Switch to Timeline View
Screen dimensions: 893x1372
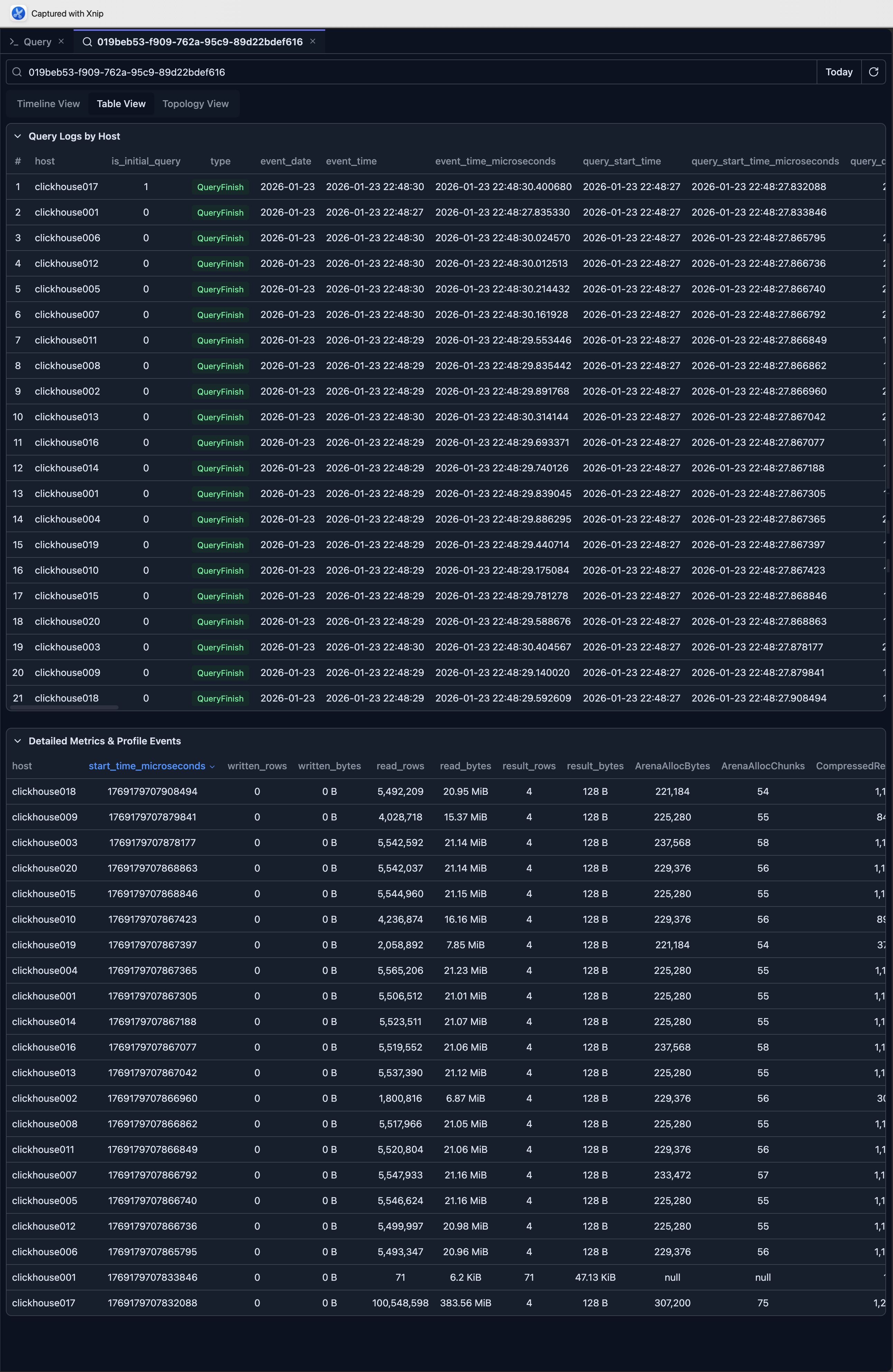tap(48, 103)
